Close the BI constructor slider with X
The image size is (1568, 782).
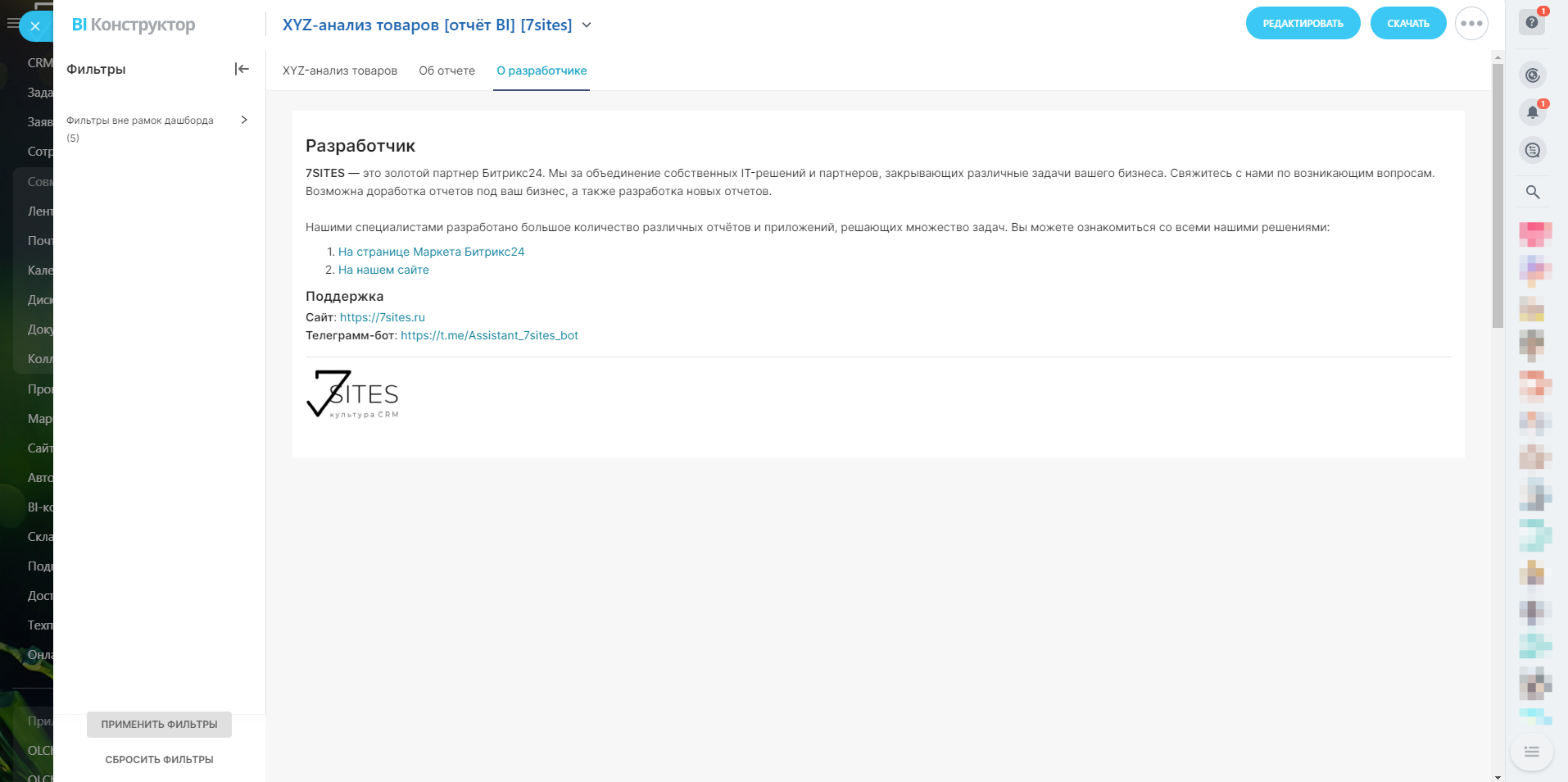tap(35, 26)
